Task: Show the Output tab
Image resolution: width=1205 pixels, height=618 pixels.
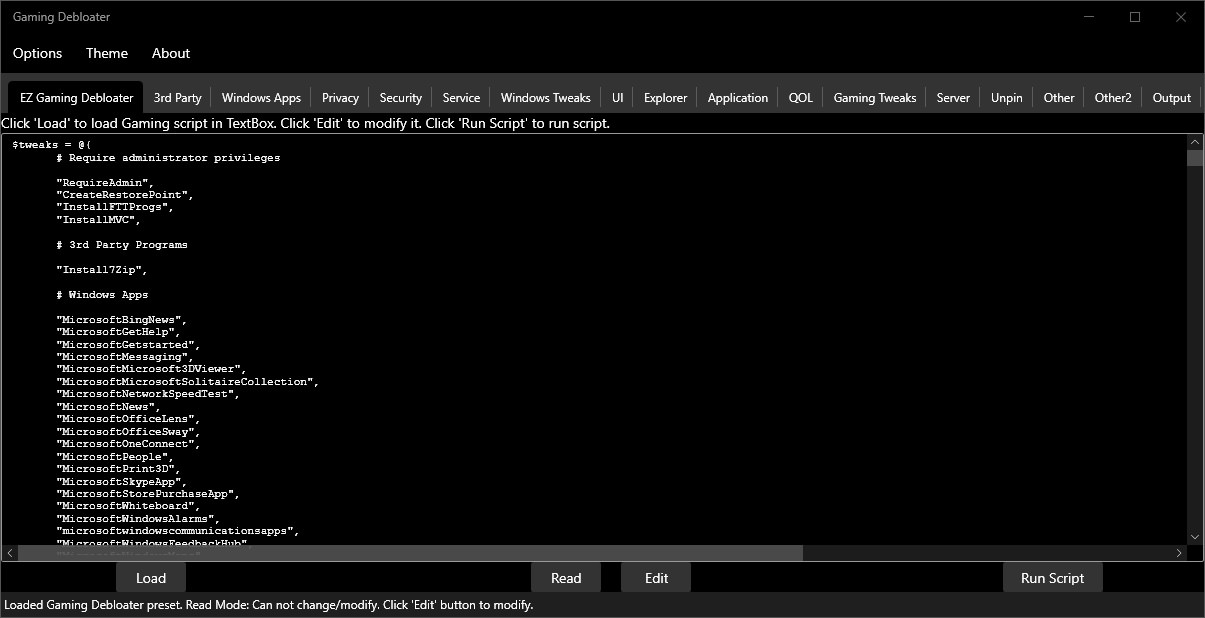Action: 1171,98
